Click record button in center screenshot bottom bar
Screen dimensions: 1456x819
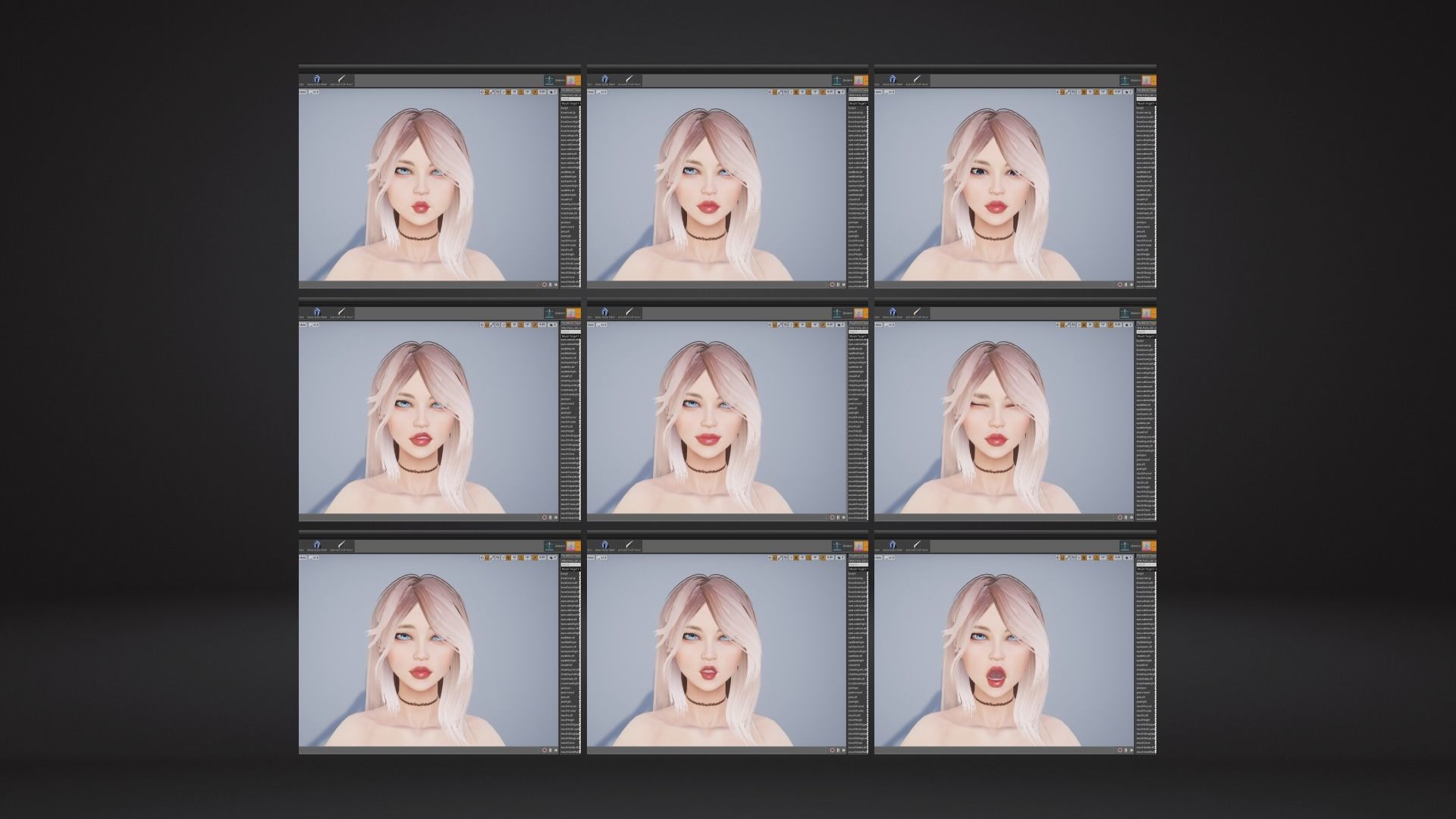[833, 517]
